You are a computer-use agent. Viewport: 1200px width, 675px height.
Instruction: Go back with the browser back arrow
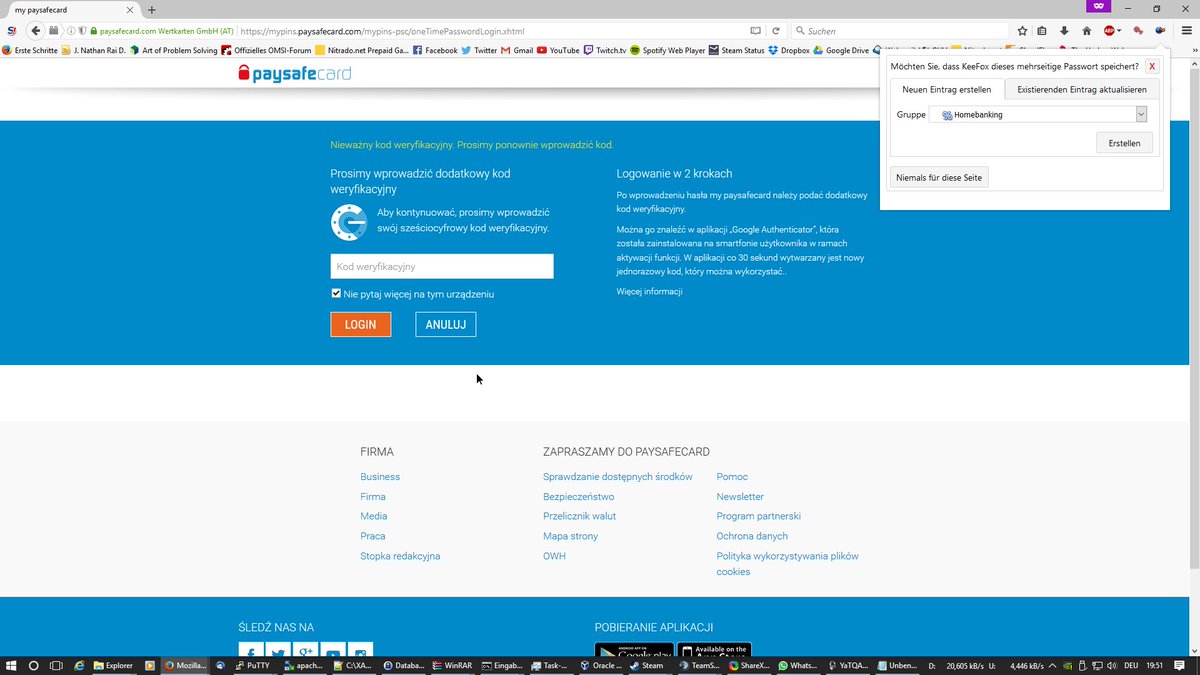pyautogui.click(x=36, y=31)
